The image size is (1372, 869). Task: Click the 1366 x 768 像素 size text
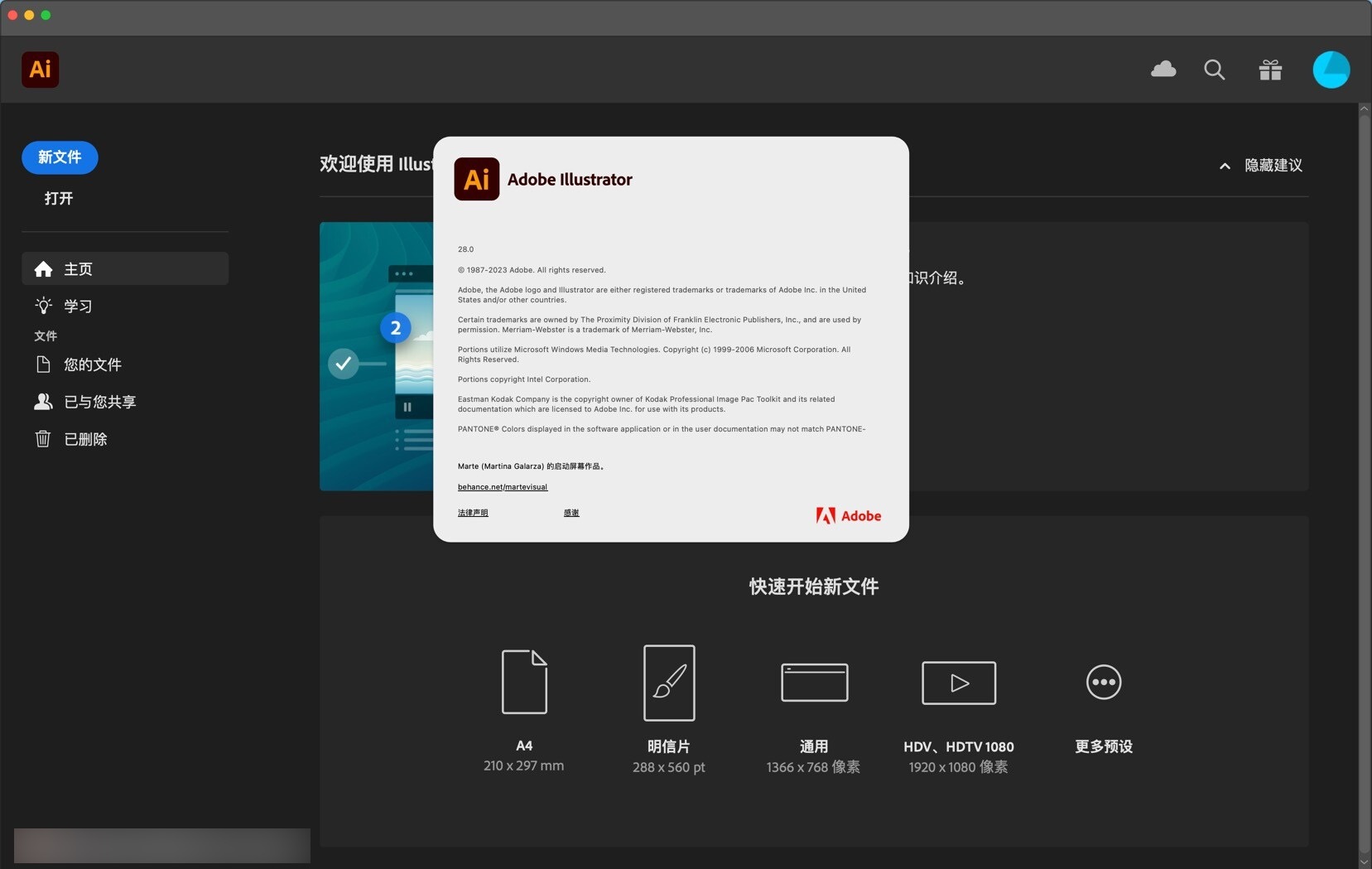pyautogui.click(x=813, y=768)
